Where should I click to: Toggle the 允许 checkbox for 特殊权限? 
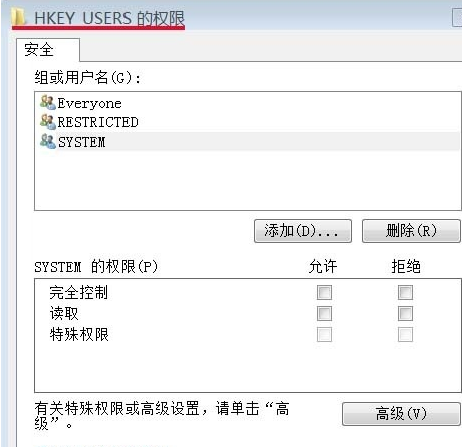pyautogui.click(x=324, y=334)
